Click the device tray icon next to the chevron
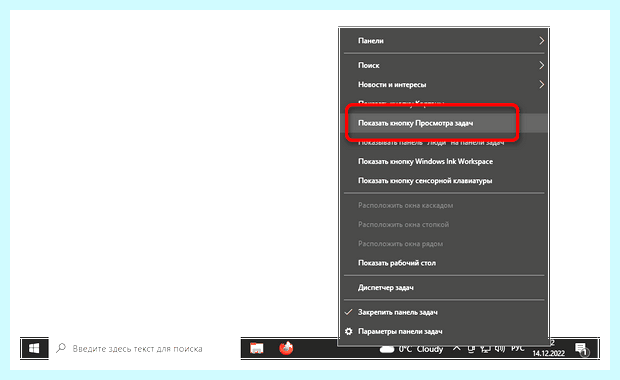Viewport: 620px width, 380px height. pos(471,349)
